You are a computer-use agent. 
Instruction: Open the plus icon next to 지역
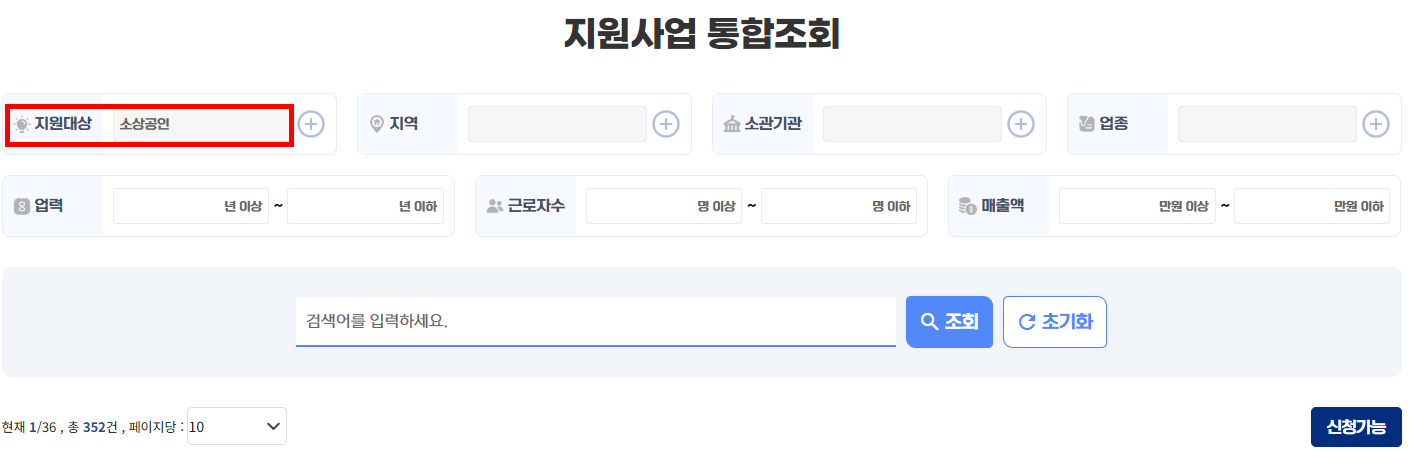click(666, 124)
